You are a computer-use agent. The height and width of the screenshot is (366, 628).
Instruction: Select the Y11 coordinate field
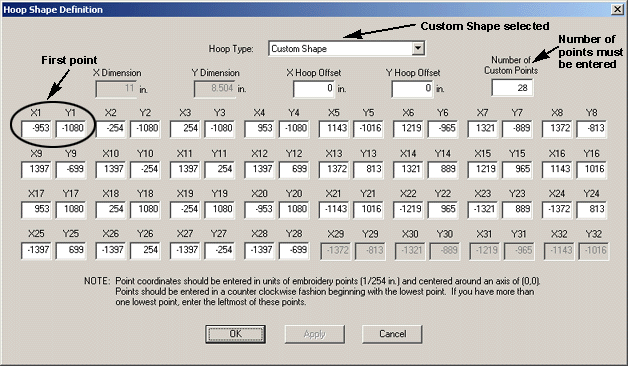(220, 170)
